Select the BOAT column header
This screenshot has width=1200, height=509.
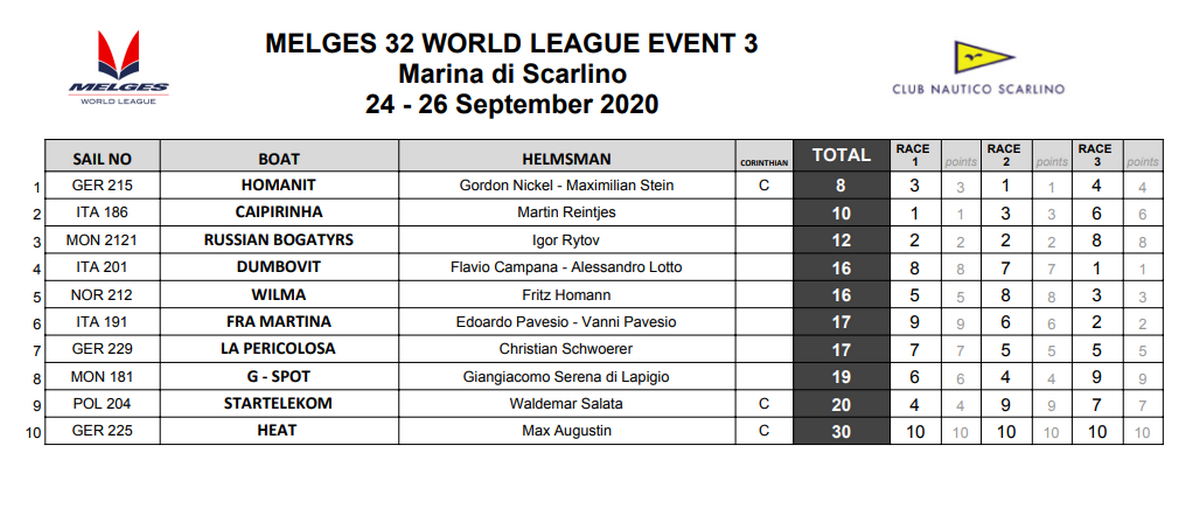click(278, 159)
